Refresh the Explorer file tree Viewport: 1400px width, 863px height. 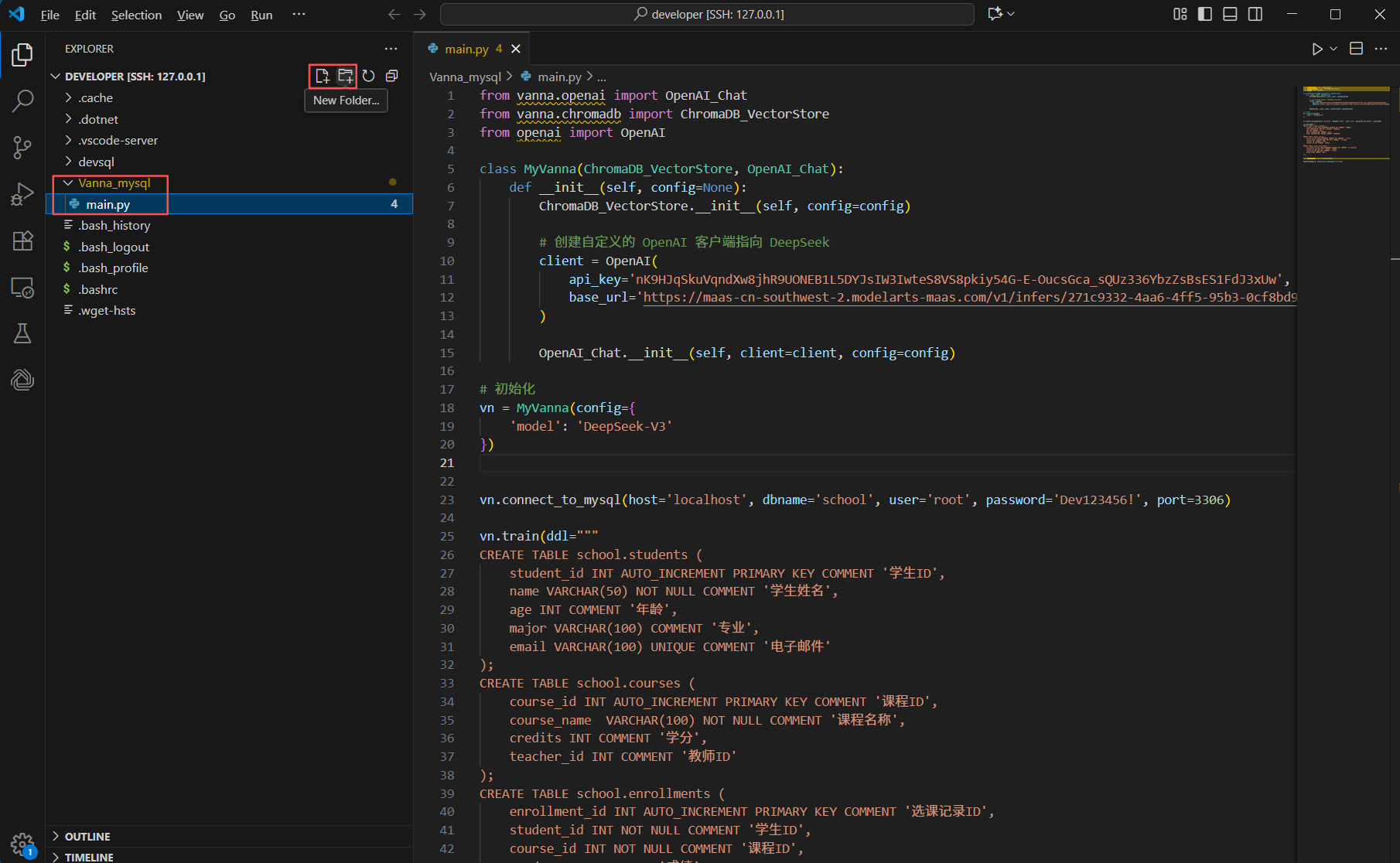pyautogui.click(x=369, y=76)
